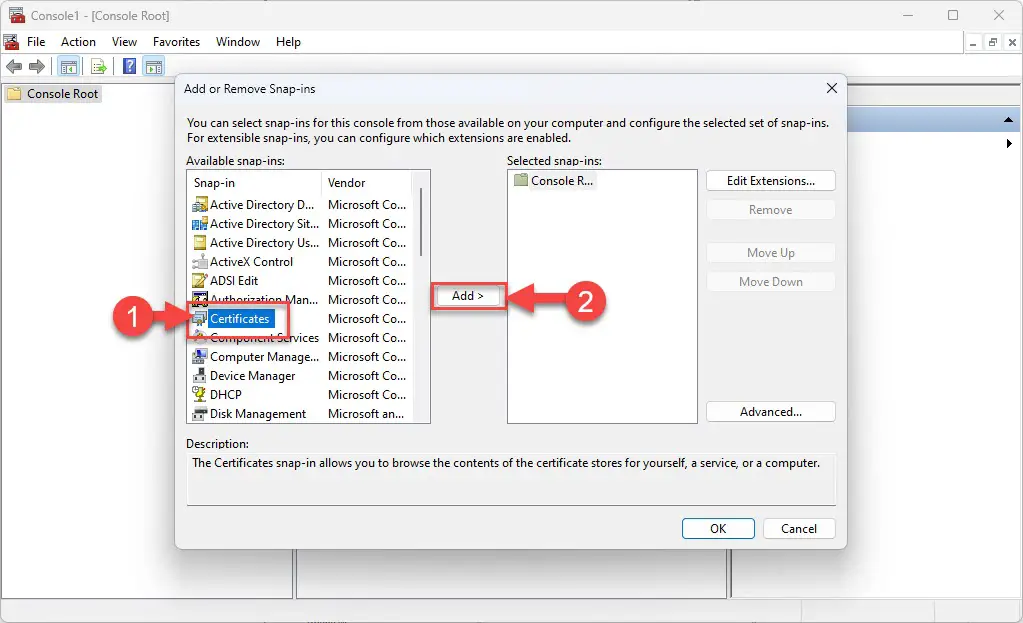Select the ADSI Edit snap-in icon

click(x=200, y=281)
